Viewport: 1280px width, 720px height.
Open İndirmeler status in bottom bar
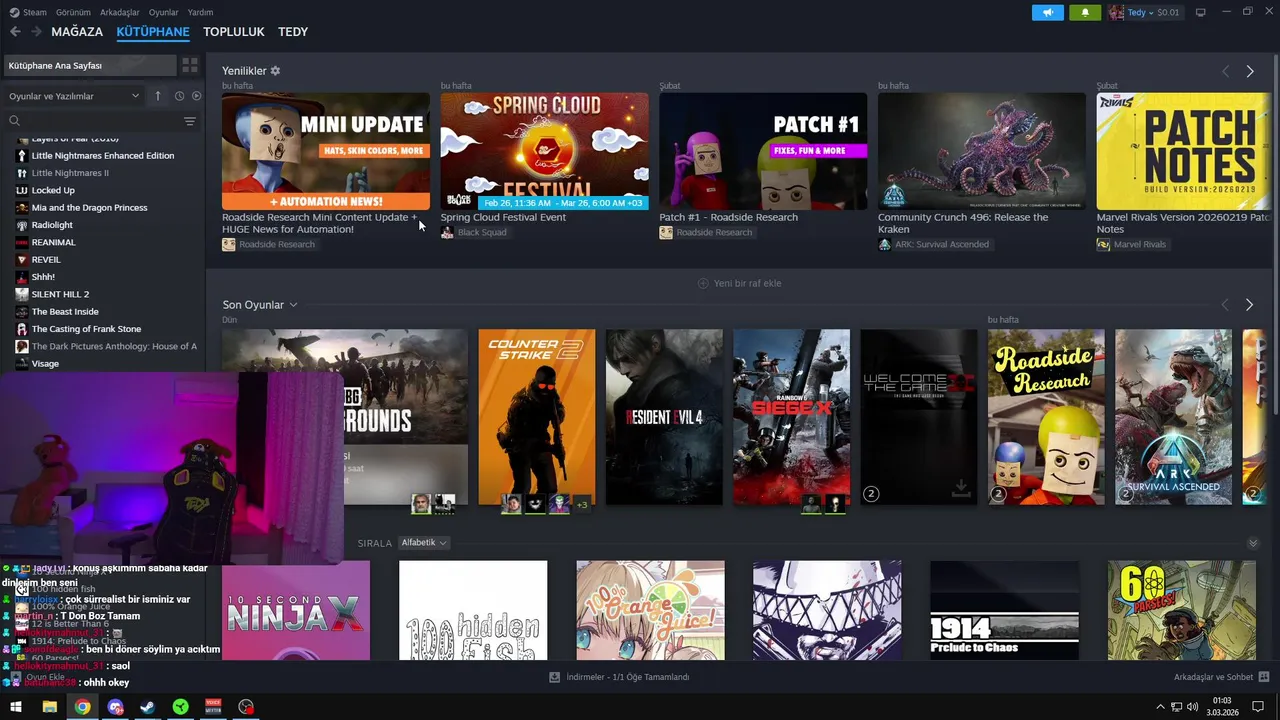tap(619, 677)
